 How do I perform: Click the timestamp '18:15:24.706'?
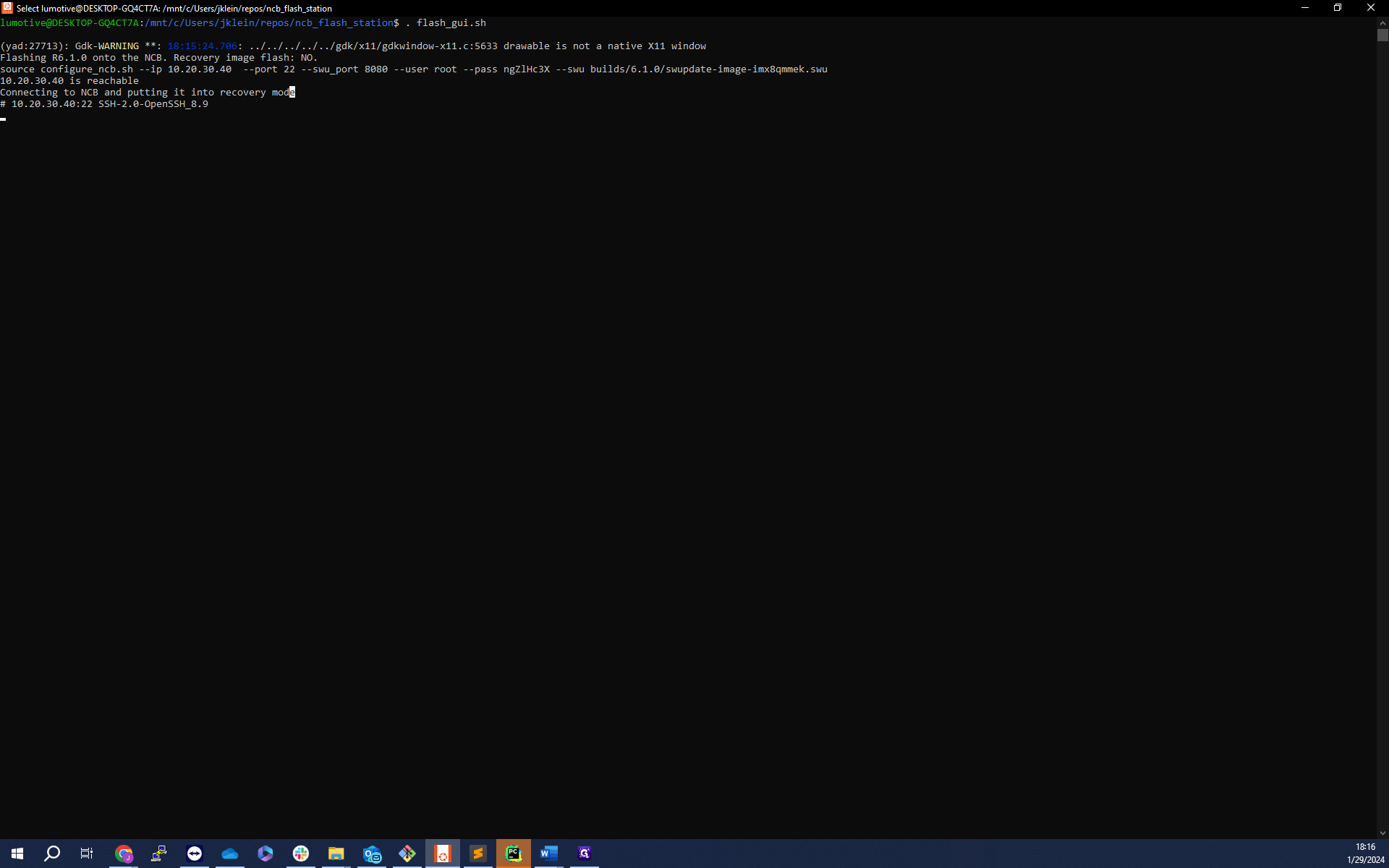pyautogui.click(x=203, y=46)
